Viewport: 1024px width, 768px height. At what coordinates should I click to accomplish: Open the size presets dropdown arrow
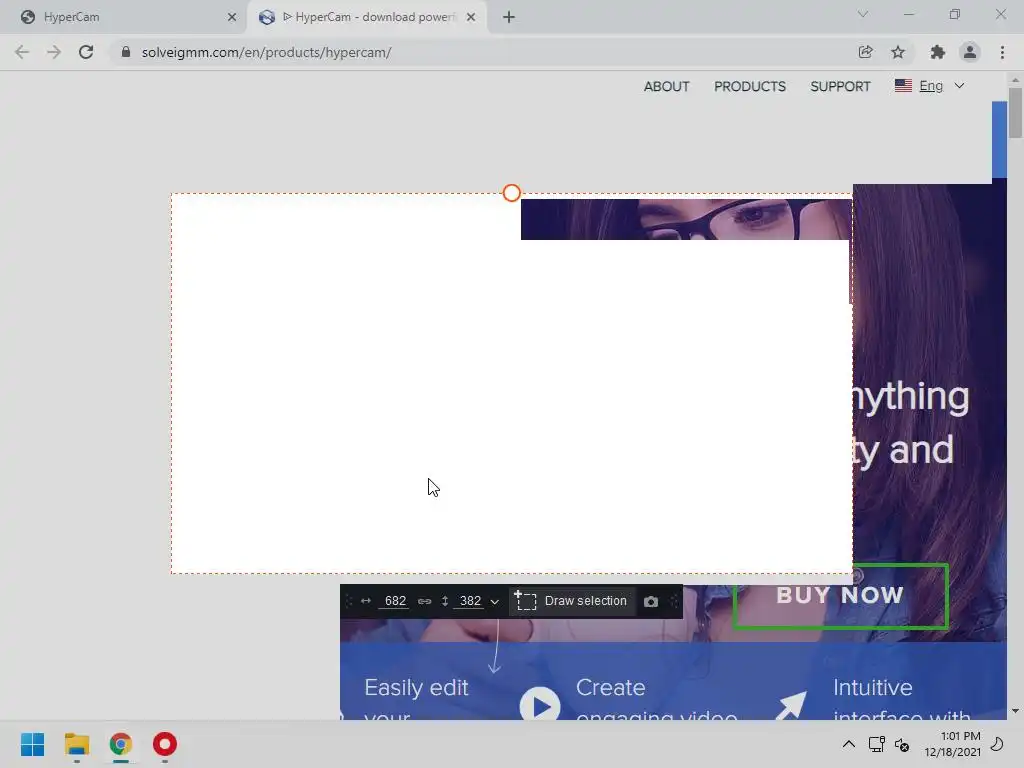(494, 602)
